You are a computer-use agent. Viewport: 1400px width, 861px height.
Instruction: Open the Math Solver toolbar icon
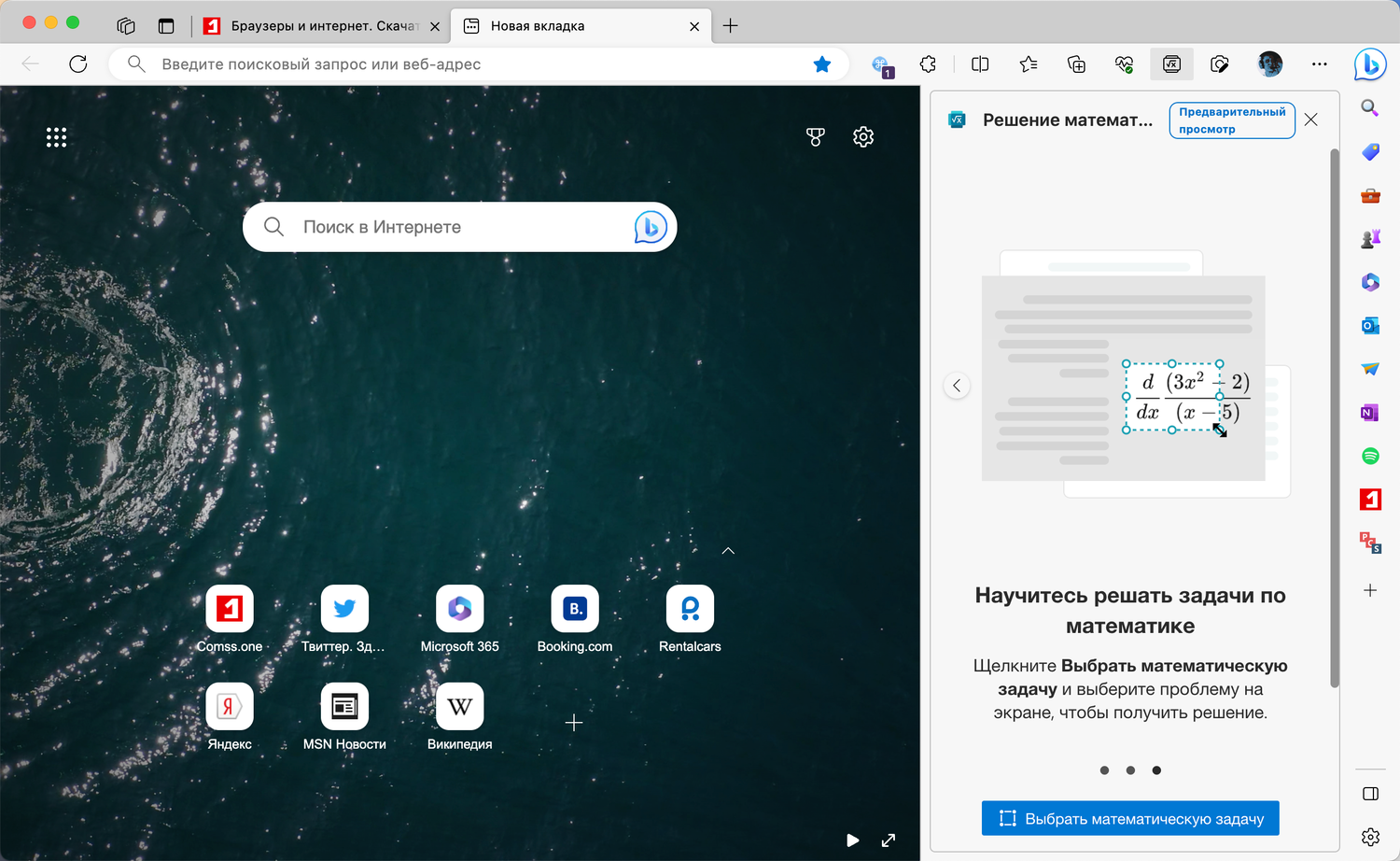tap(1171, 64)
